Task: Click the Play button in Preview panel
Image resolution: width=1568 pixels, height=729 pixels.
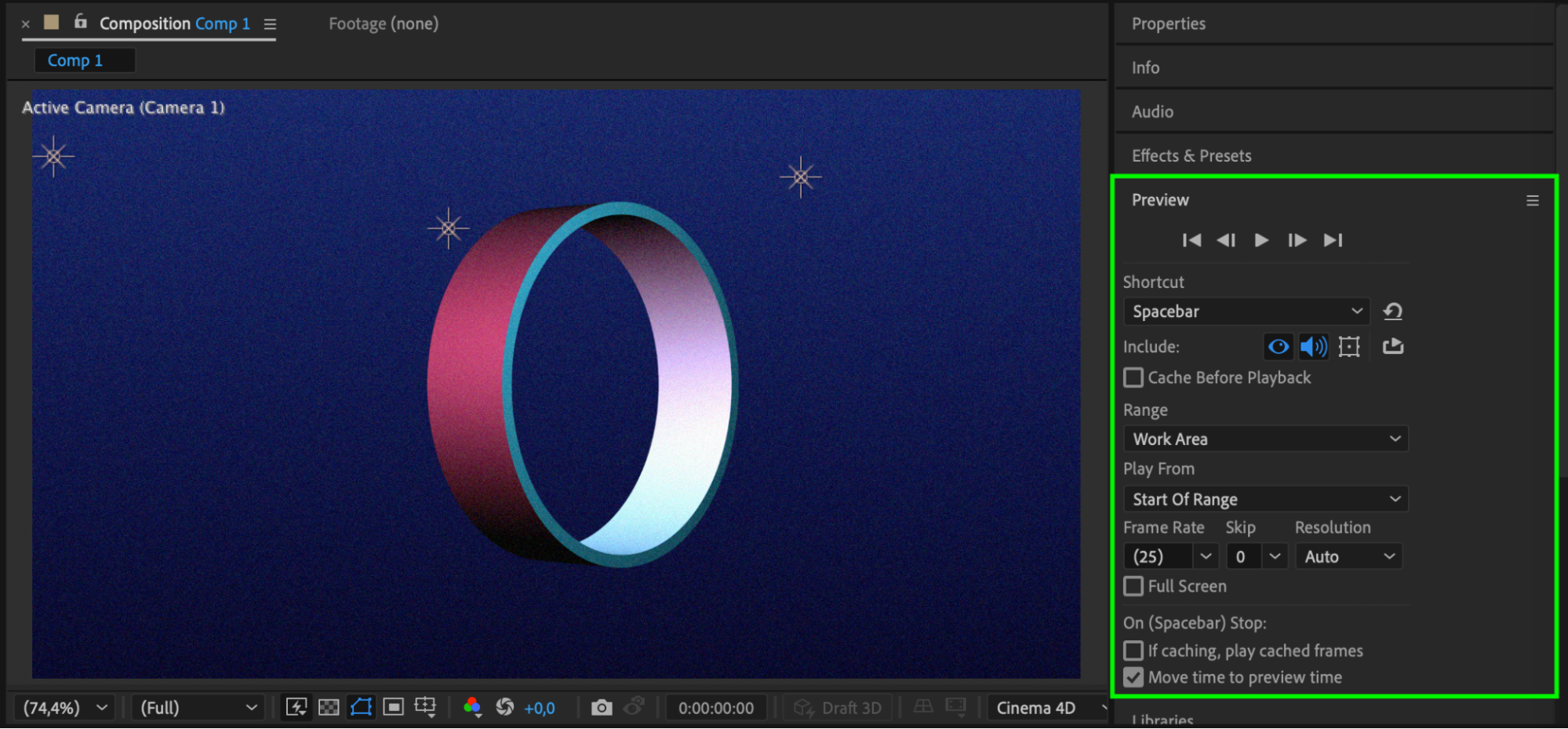Action: [1261, 240]
